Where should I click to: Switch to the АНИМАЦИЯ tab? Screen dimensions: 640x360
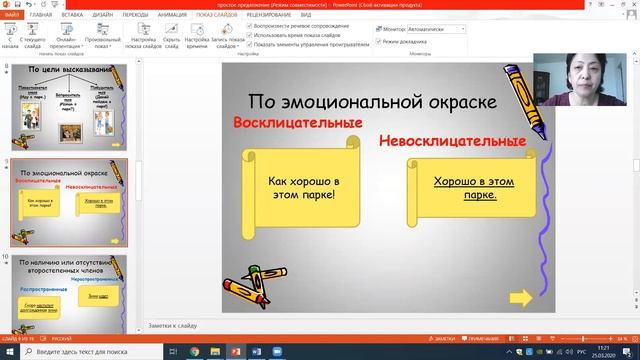172,15
